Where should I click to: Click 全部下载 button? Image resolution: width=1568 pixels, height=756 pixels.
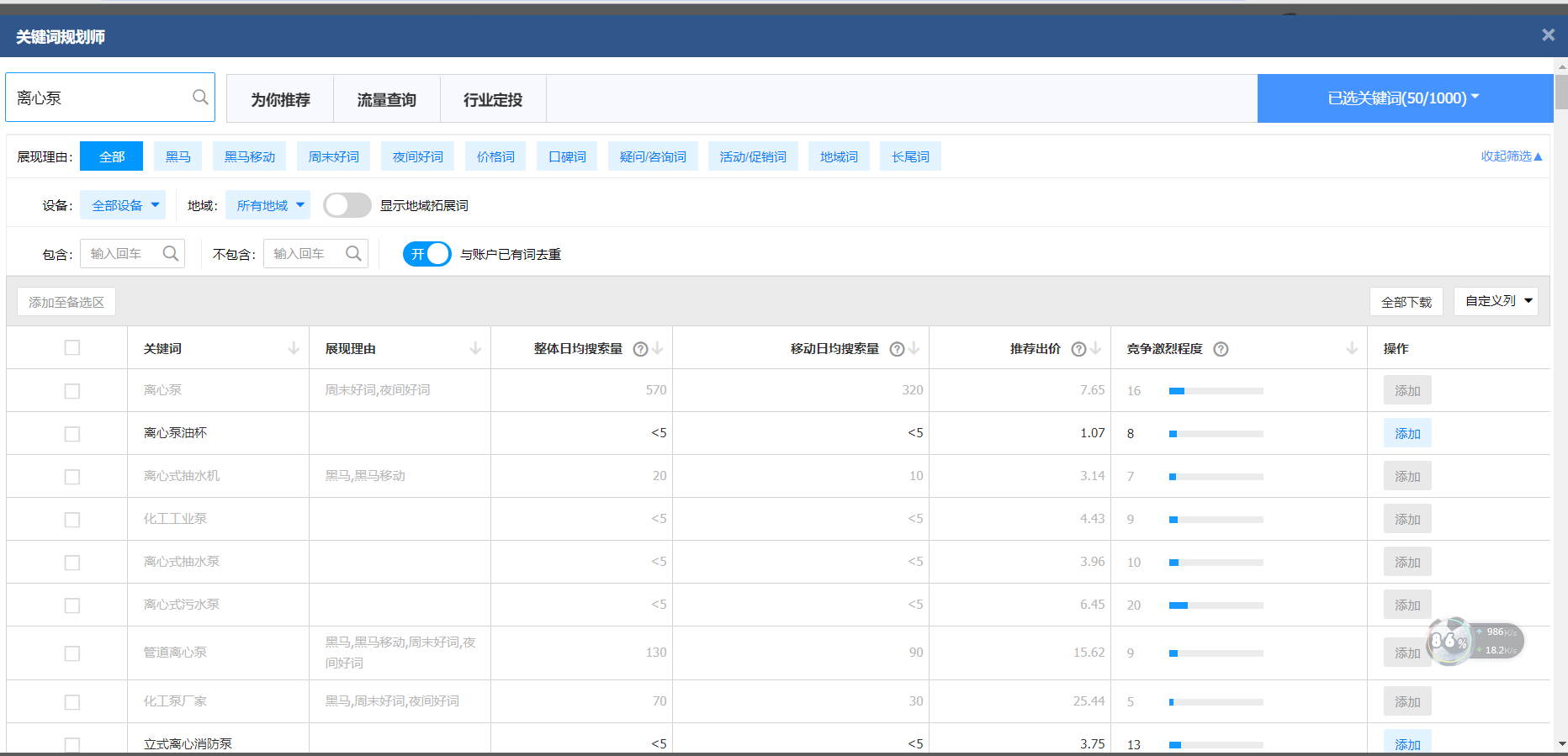pos(1406,302)
